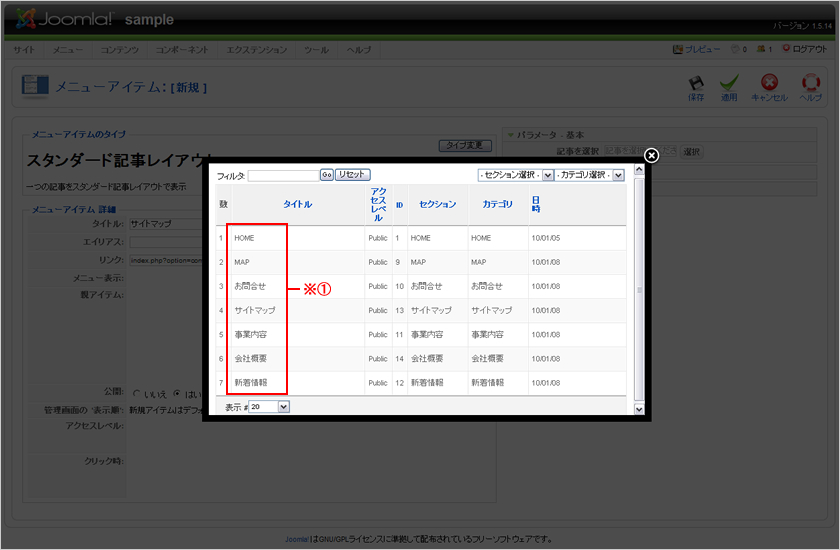The height and width of the screenshot is (550, 840).
Task: Open the セクション選択 dropdown
Action: tap(516, 175)
